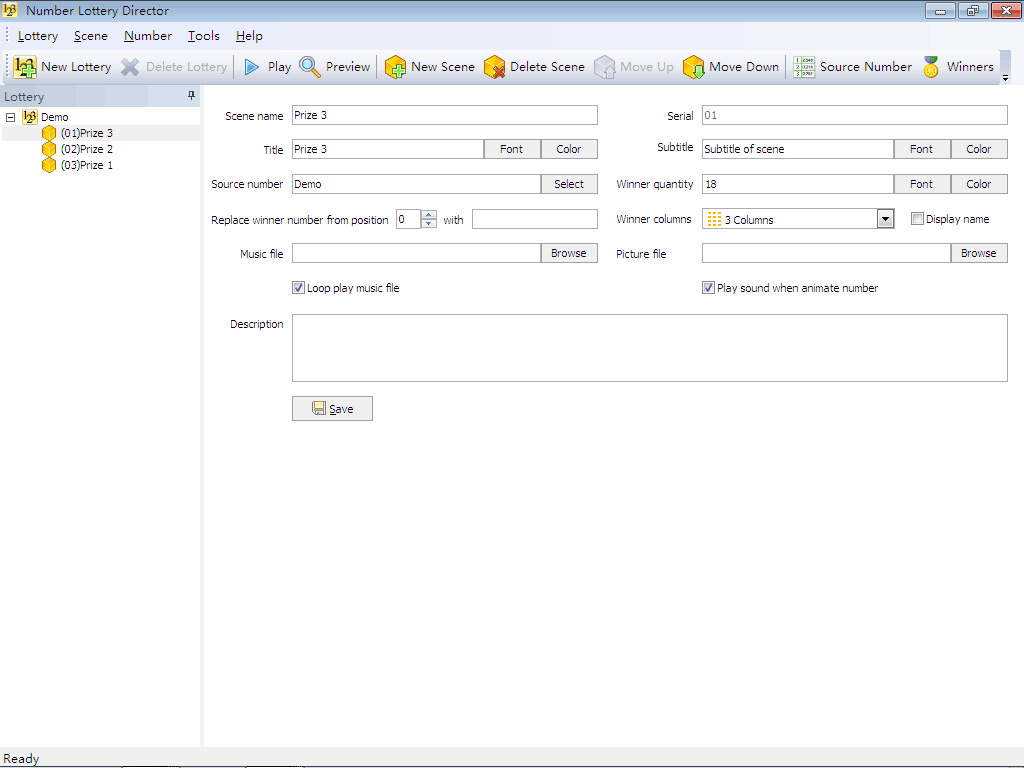
Task: Open the Winner columns dropdown arrow
Action: [885, 219]
